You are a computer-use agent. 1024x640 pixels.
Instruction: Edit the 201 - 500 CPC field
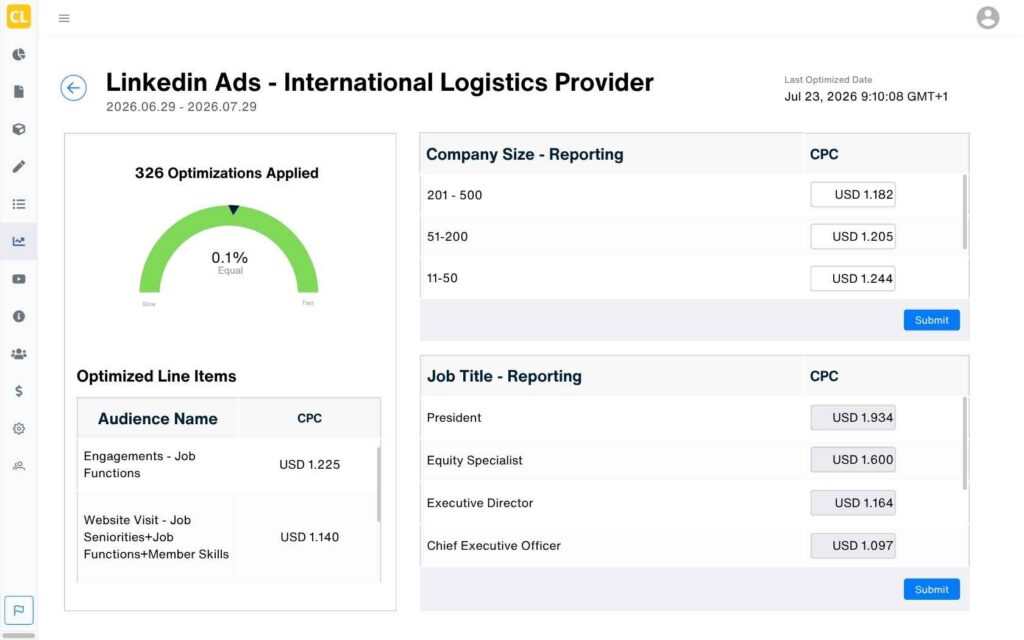853,195
